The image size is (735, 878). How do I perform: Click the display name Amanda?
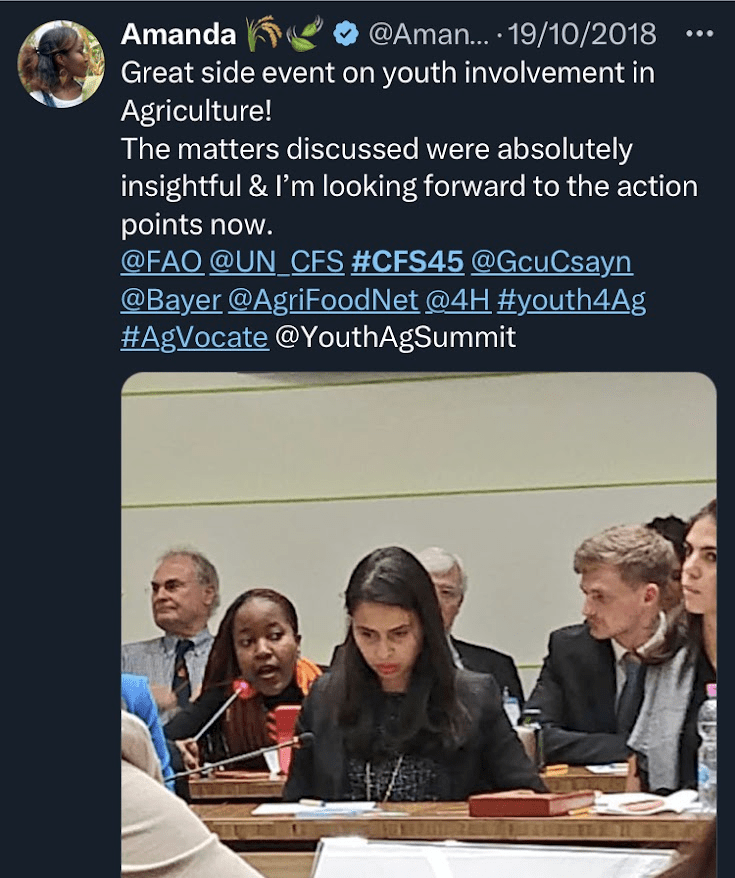tap(178, 34)
